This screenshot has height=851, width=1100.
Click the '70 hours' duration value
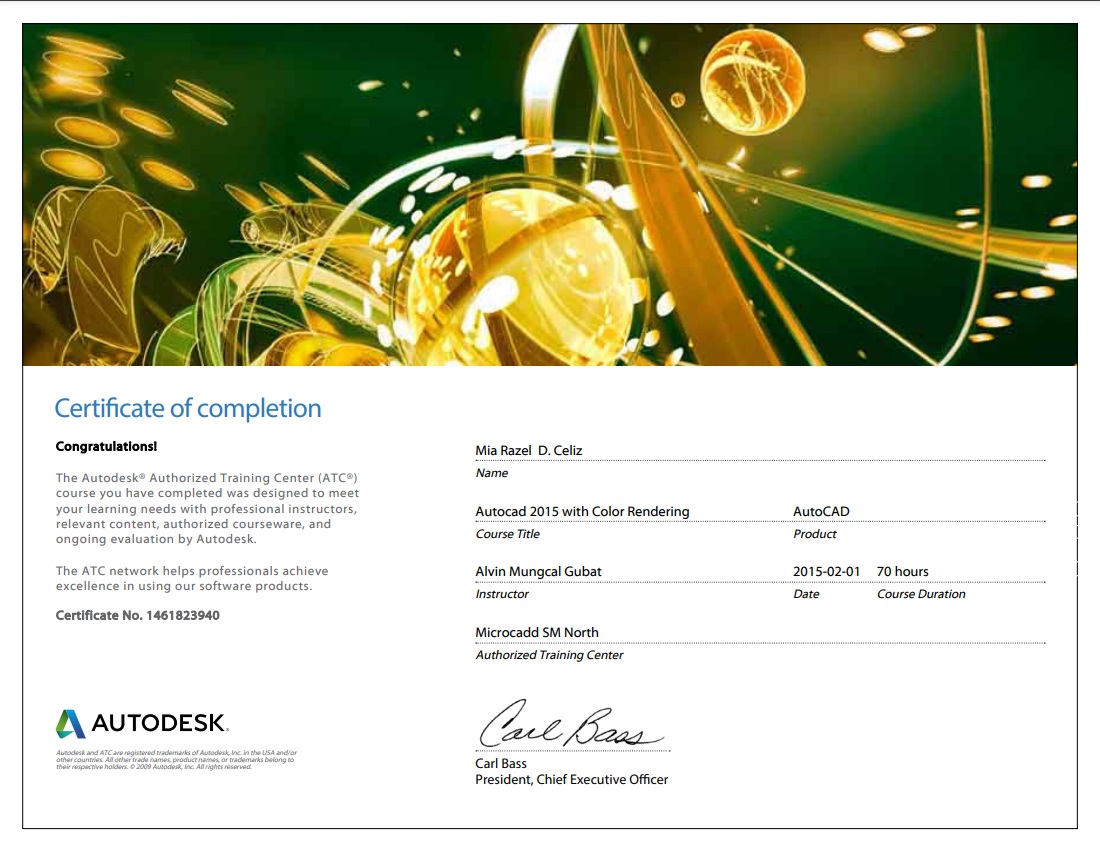[x=902, y=571]
